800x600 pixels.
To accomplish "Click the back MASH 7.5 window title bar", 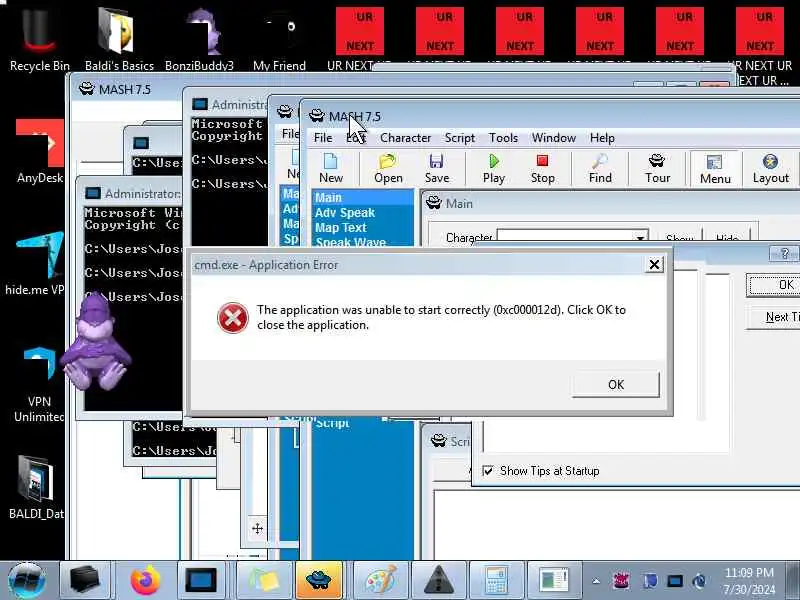I will tap(124, 89).
